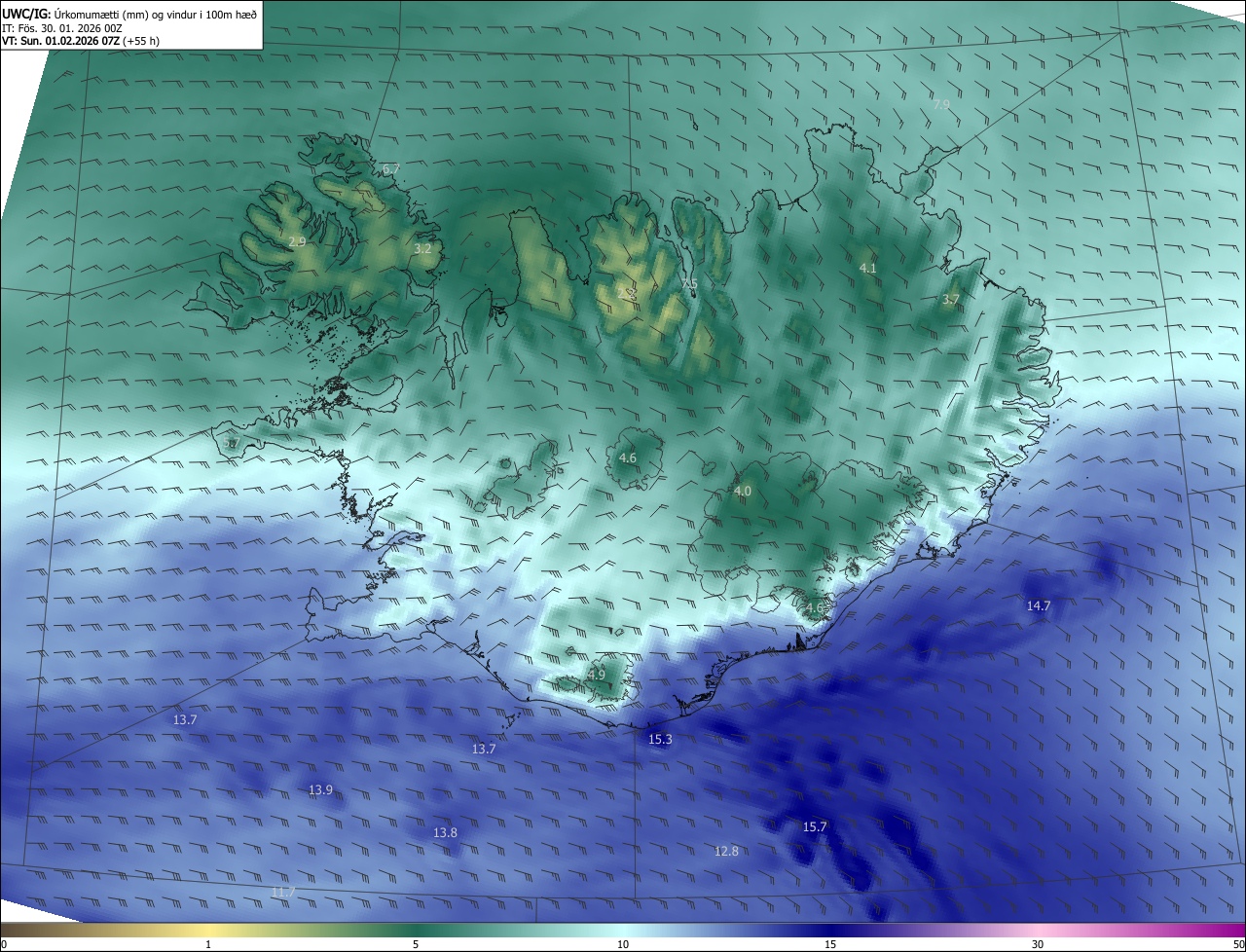This screenshot has height=952, width=1246.
Task: Click the 4.1 value label
Action: 868,268
